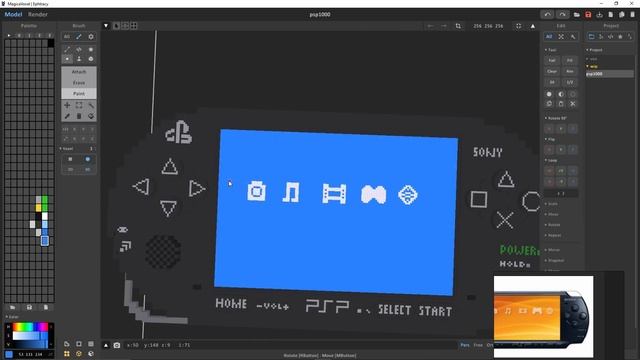640x360 pixels.
Task: Collapse the Rotate 90° section
Action: click(x=556, y=118)
